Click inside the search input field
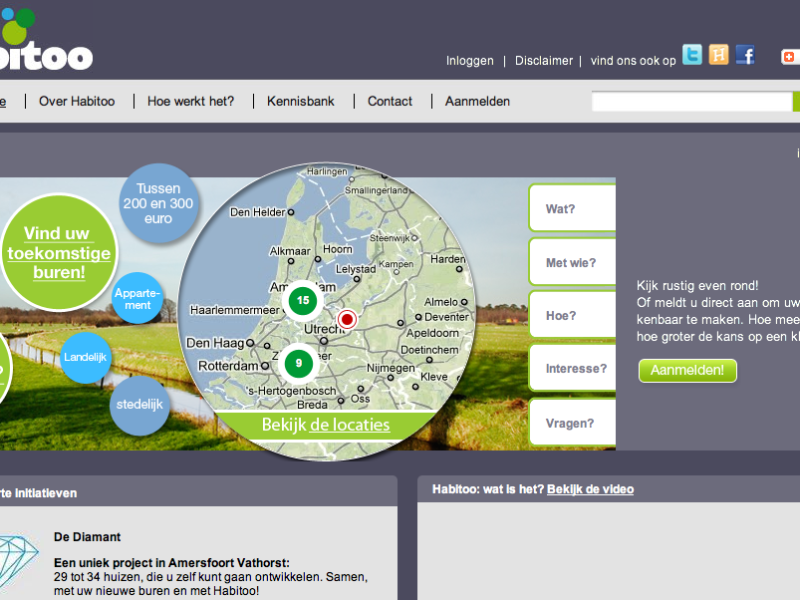This screenshot has height=600, width=800. pos(692,102)
